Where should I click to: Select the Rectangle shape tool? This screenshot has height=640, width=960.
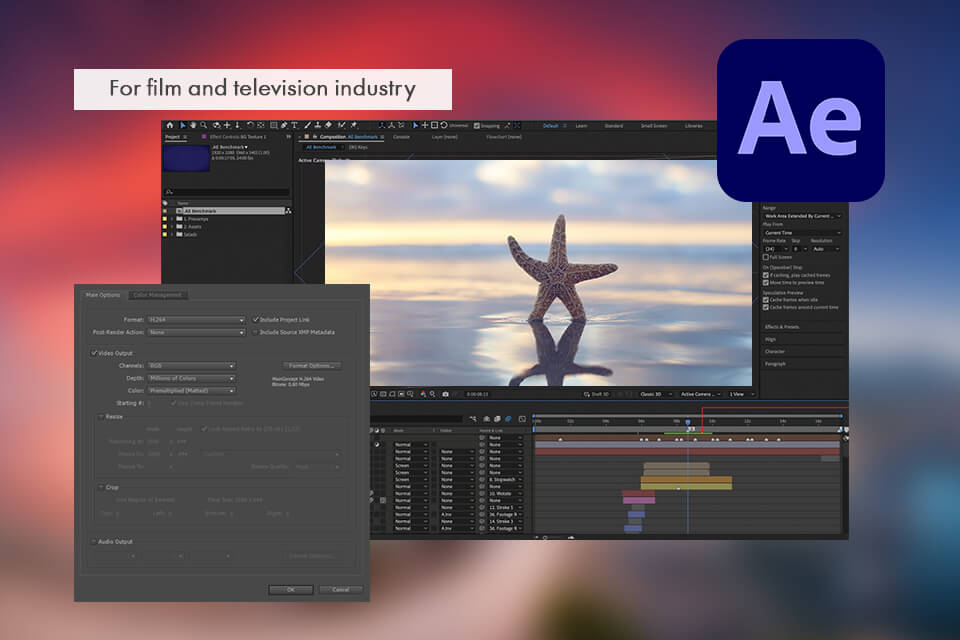(x=274, y=125)
